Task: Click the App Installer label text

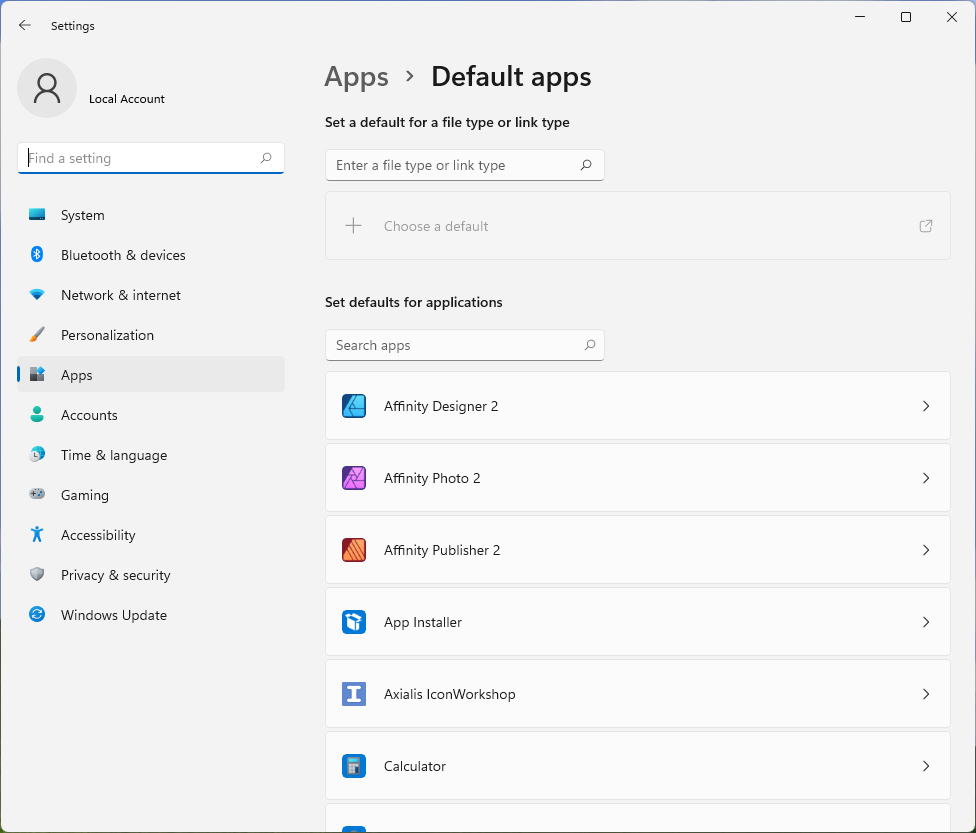Action: [423, 622]
